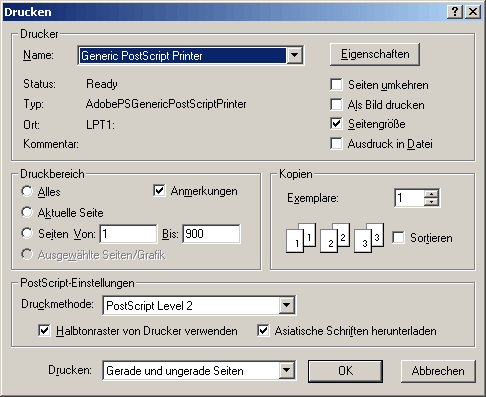Click the Bis page number field
Screen dimensions: 486x397
(x=211, y=234)
